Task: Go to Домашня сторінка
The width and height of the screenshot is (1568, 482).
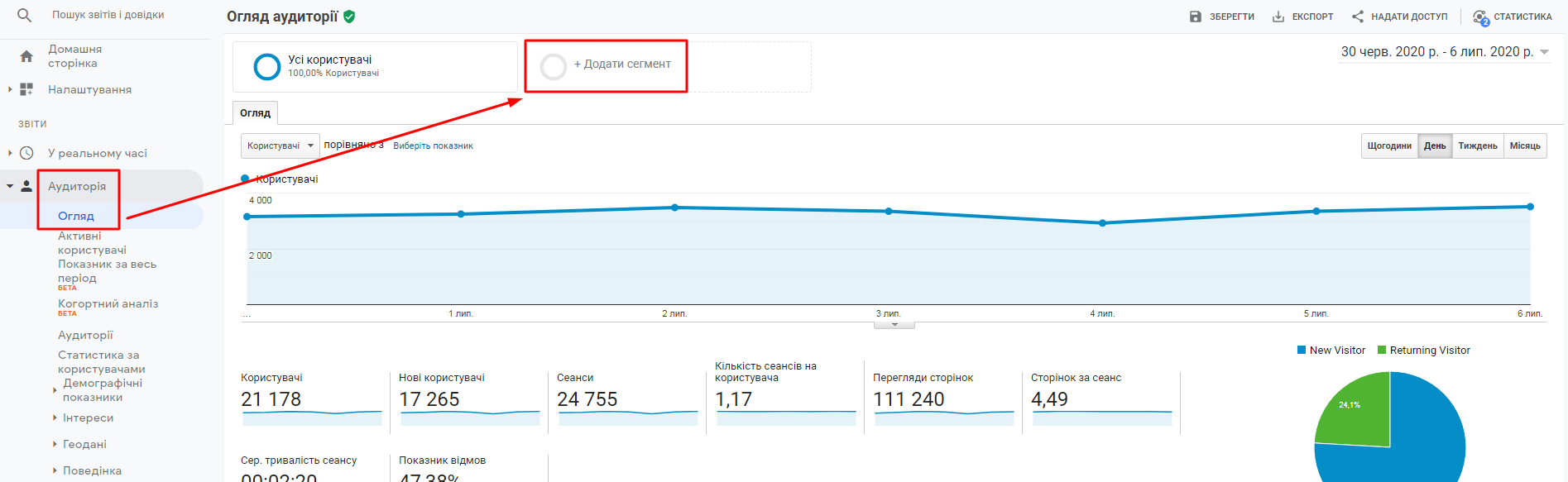Action: click(74, 56)
